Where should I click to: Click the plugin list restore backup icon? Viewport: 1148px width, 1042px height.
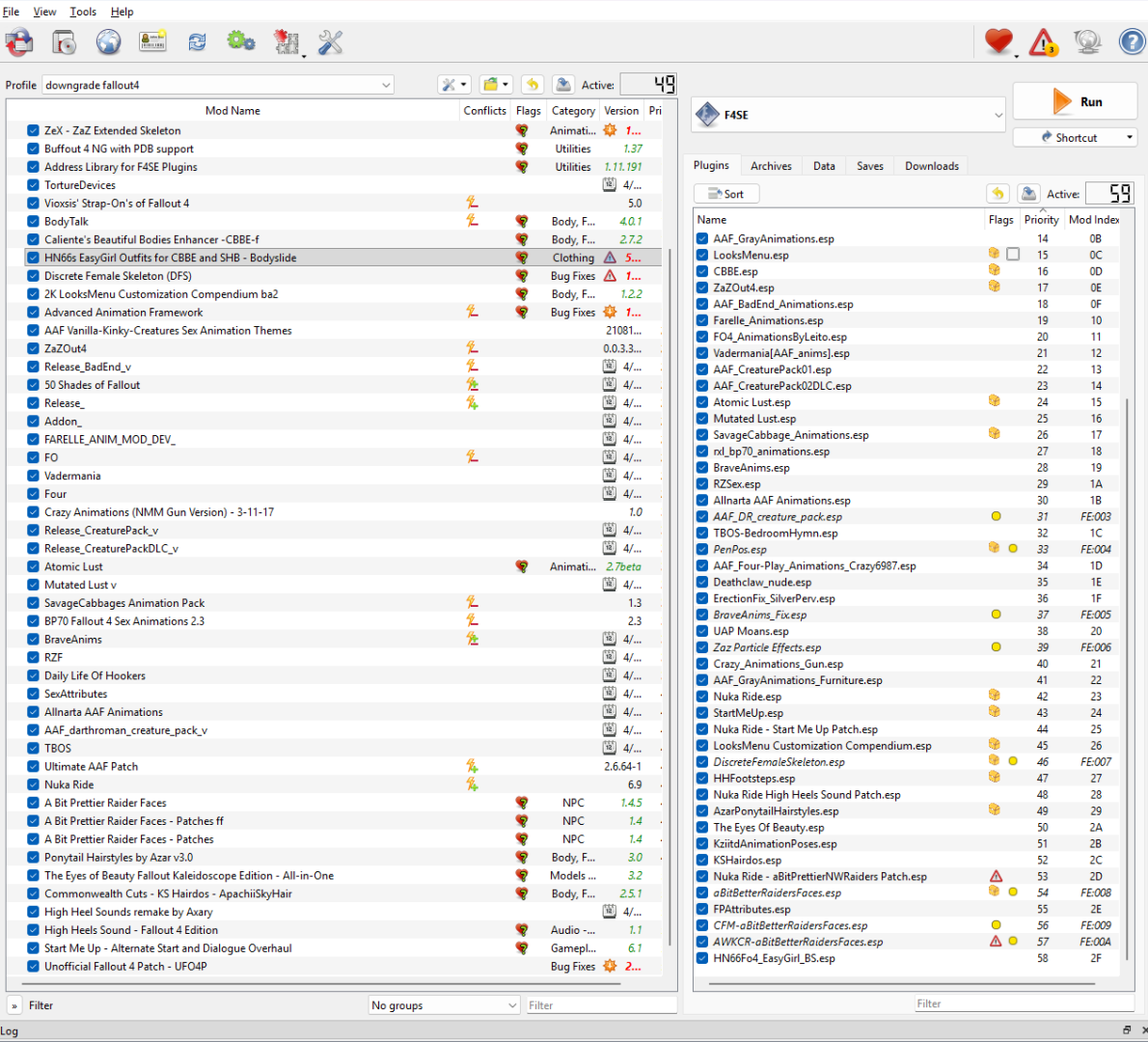click(998, 194)
